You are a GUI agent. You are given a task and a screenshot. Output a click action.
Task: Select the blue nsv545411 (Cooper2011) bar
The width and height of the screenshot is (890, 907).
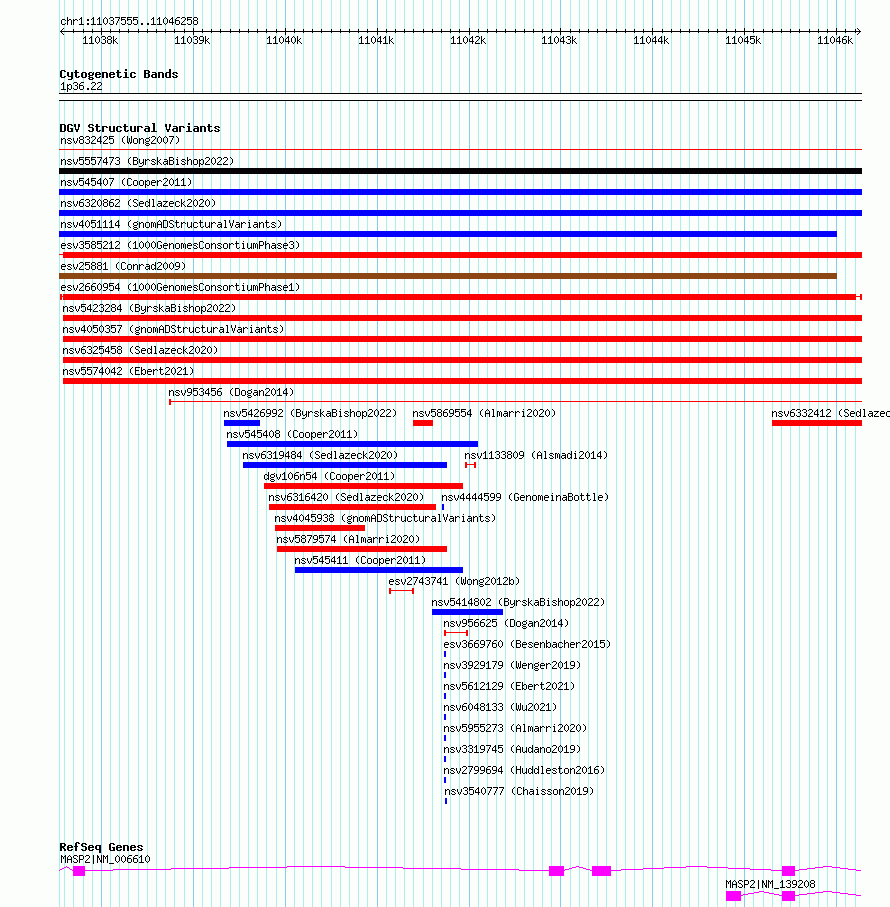(x=379, y=570)
